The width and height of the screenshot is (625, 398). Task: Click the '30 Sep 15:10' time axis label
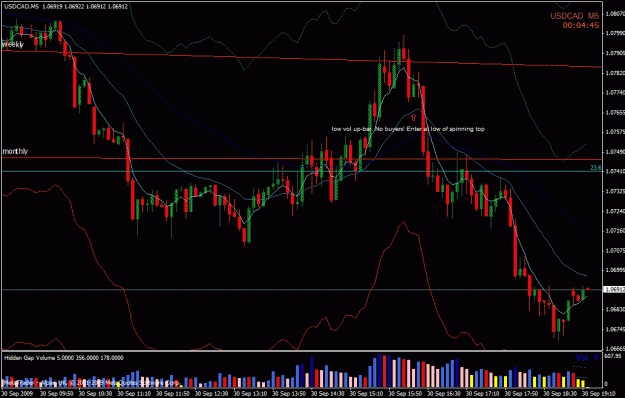tap(365, 394)
